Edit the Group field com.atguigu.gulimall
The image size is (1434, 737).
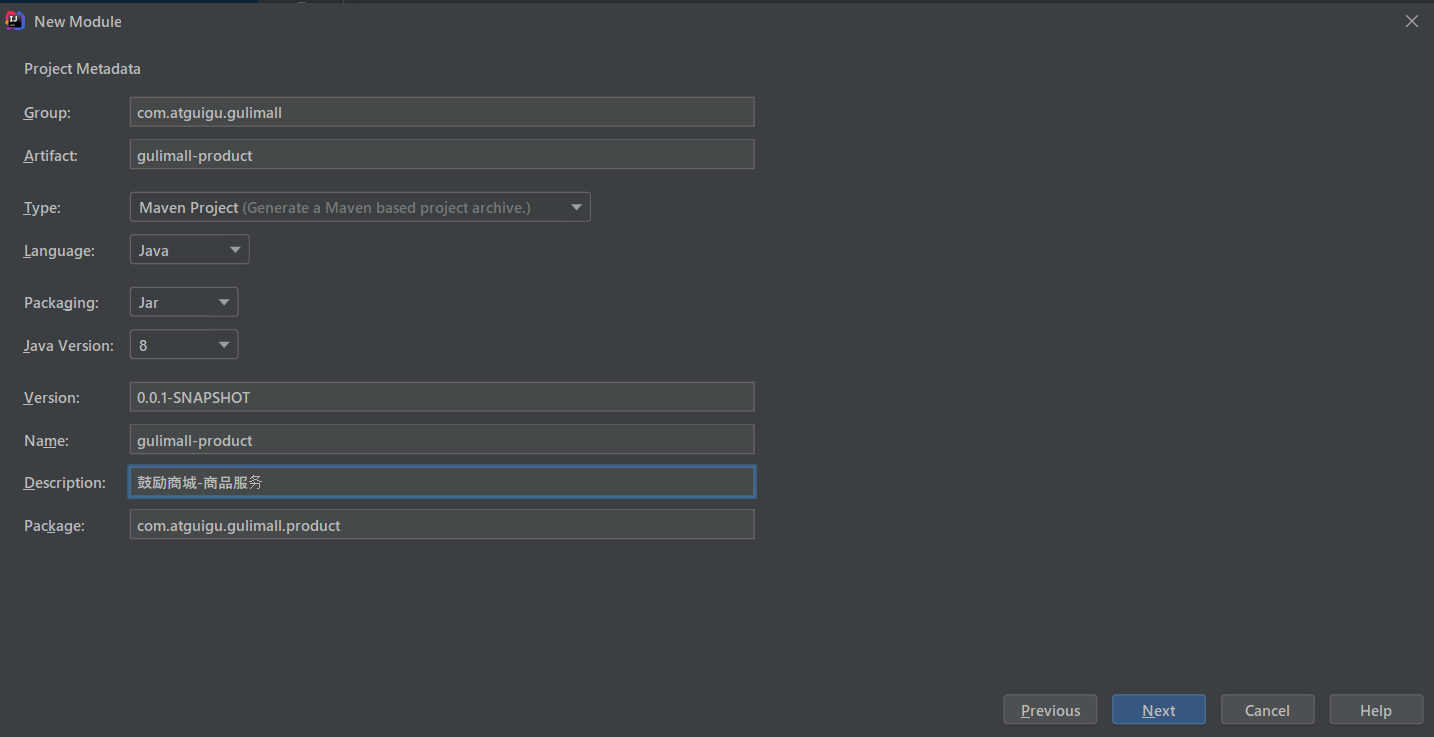pos(442,112)
